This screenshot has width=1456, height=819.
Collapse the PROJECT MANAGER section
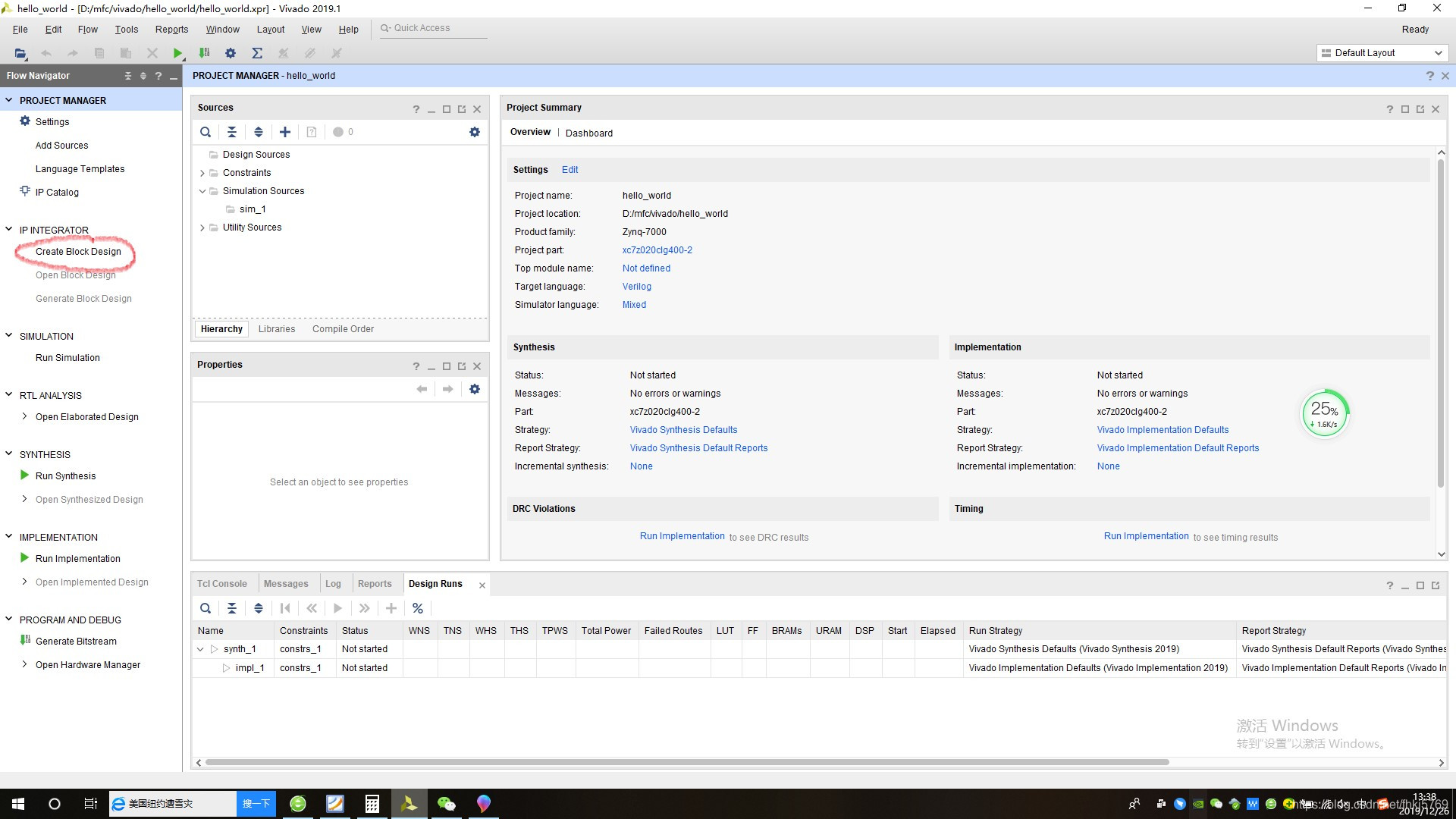pos(9,100)
